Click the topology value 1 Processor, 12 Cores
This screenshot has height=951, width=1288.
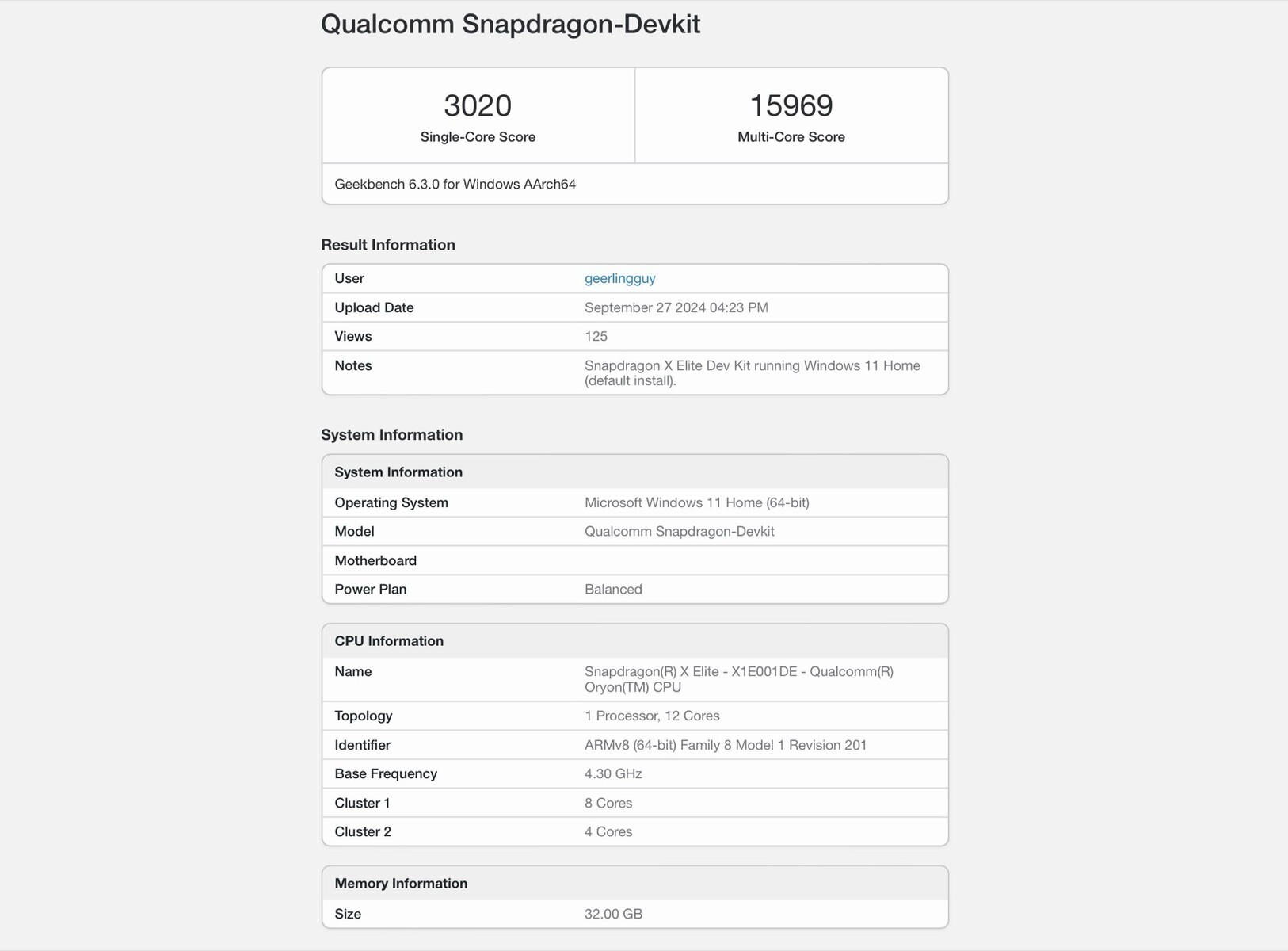coord(652,716)
